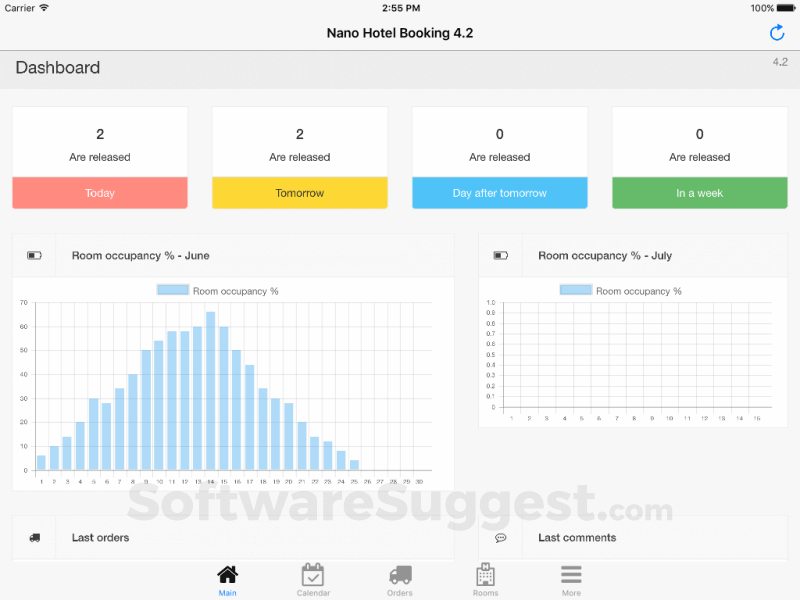Open the Rooms section icon
The height and width of the screenshot is (600, 800).
[x=485, y=575]
